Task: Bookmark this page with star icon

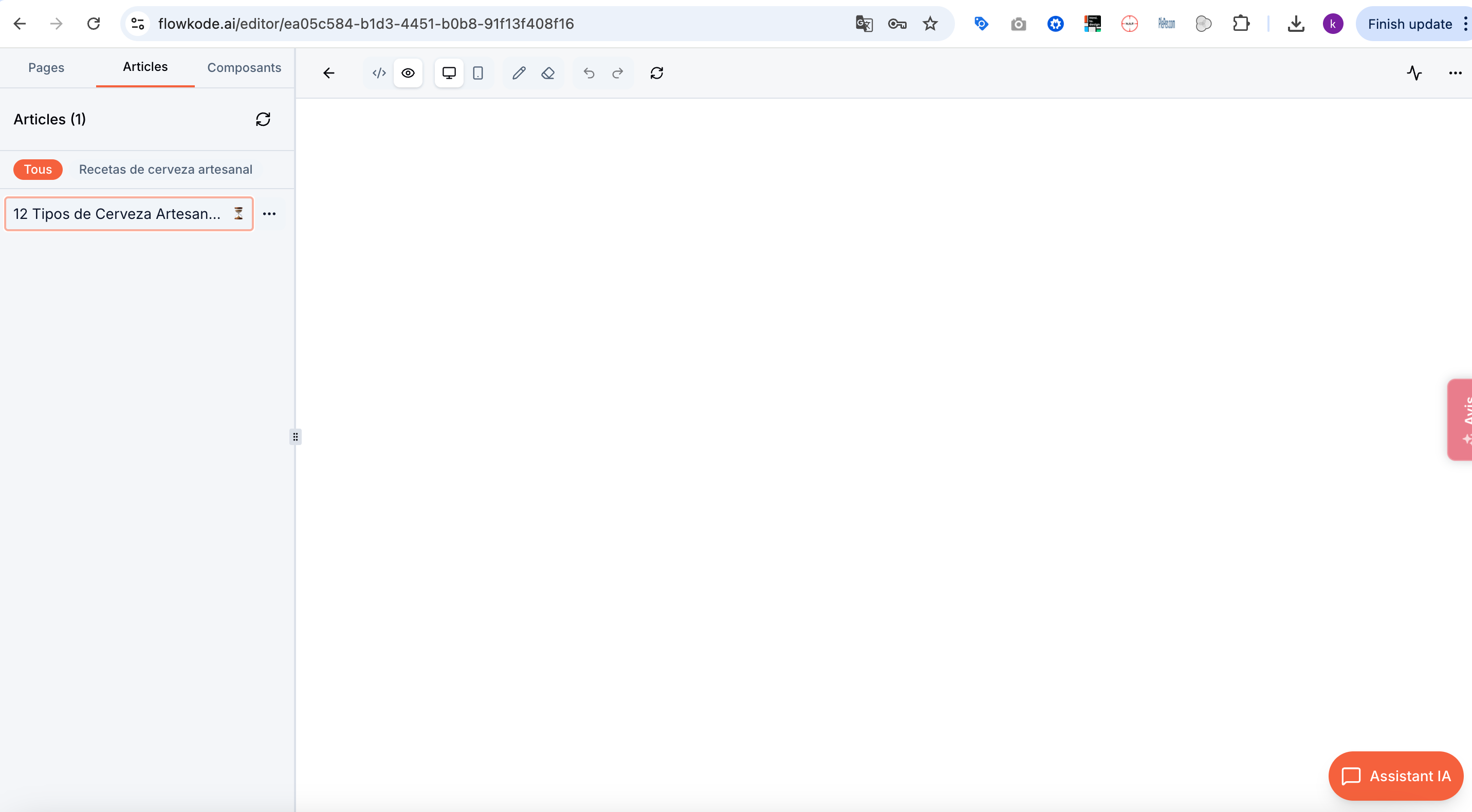Action: 930,24
